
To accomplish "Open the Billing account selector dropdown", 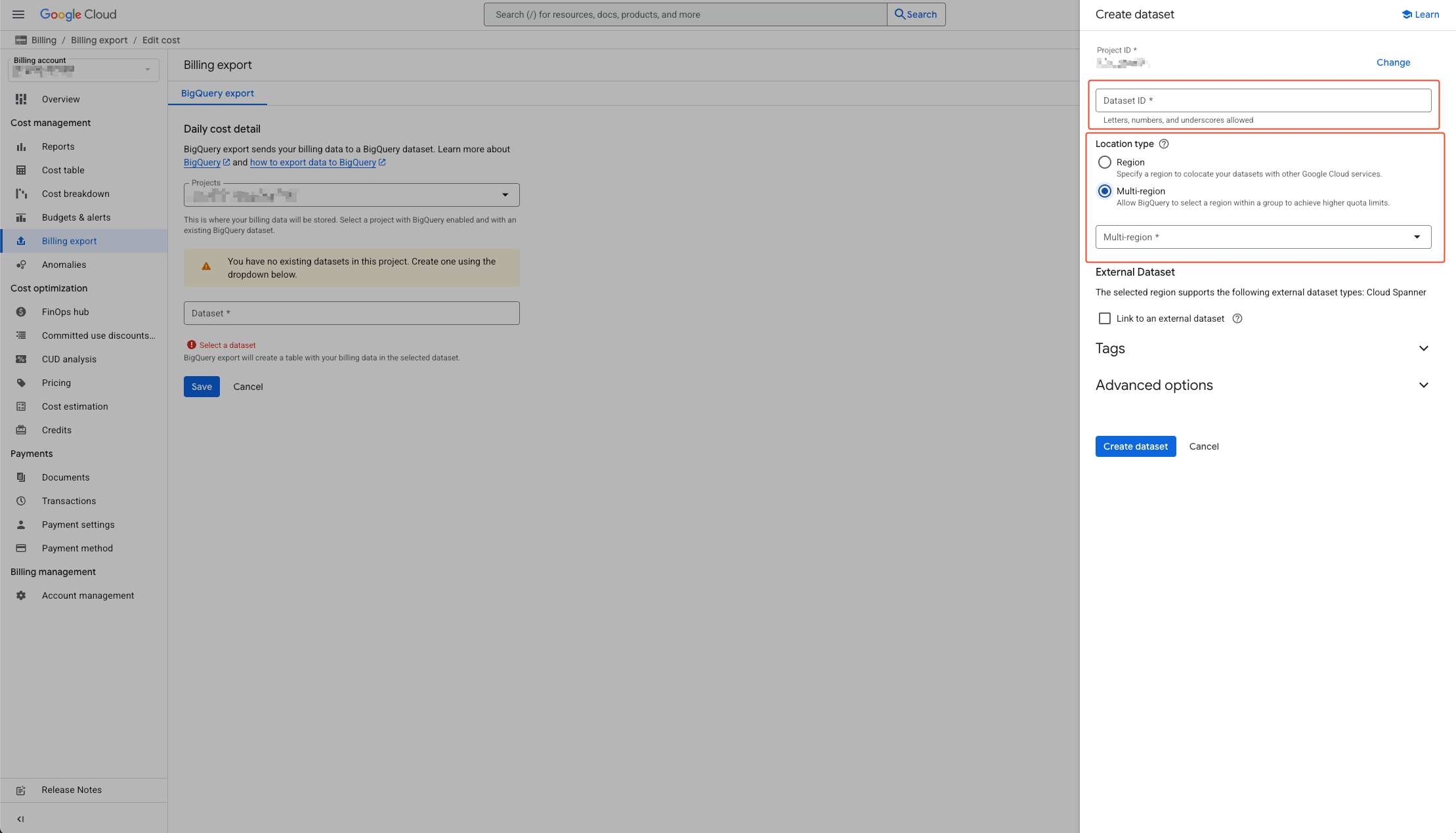I will [x=83, y=70].
